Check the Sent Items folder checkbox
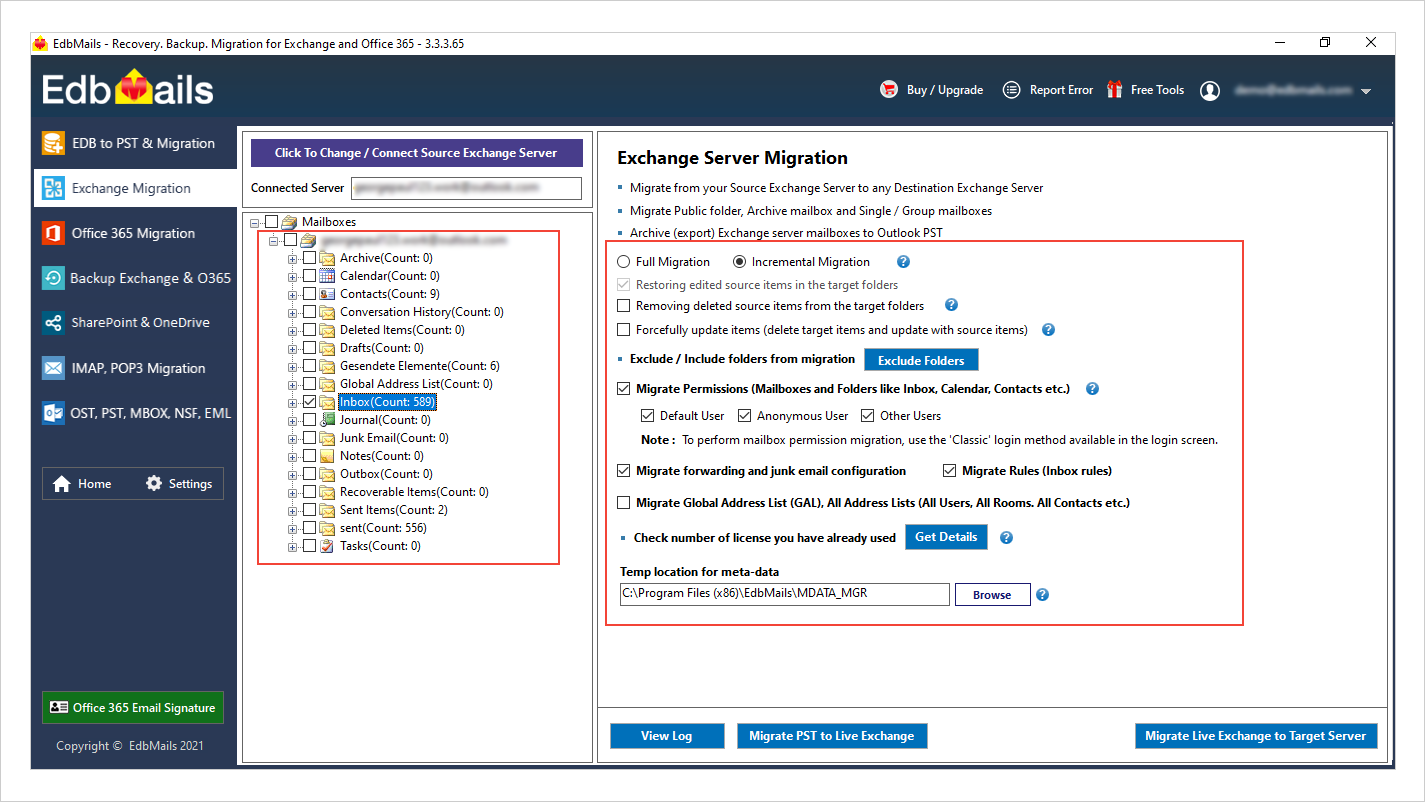The width and height of the screenshot is (1425, 802). coord(309,510)
